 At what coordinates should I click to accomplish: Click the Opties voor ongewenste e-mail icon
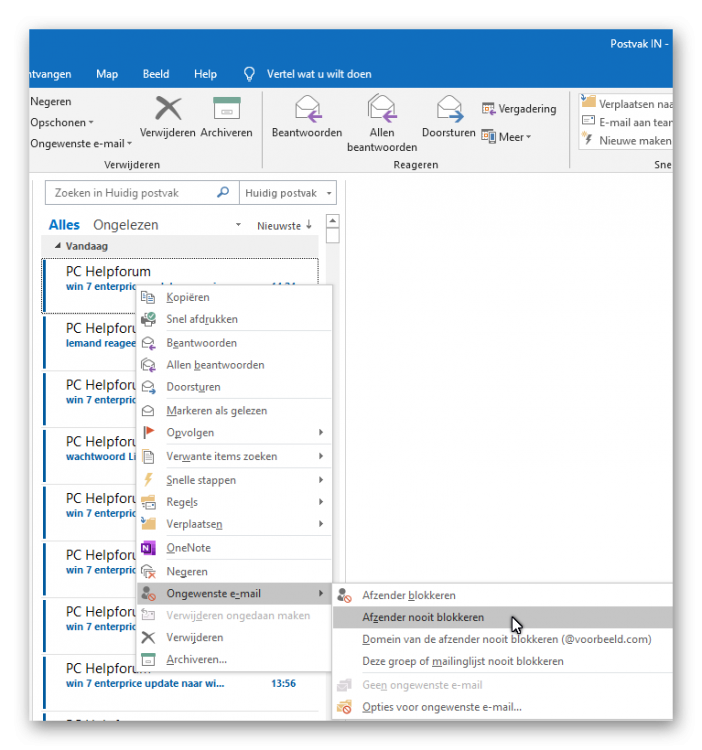coord(344,706)
